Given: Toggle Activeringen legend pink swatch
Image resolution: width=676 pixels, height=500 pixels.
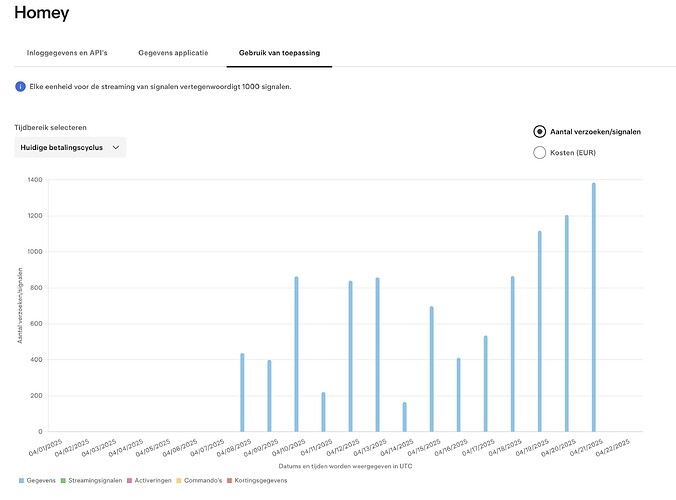Looking at the screenshot, I should [129, 481].
